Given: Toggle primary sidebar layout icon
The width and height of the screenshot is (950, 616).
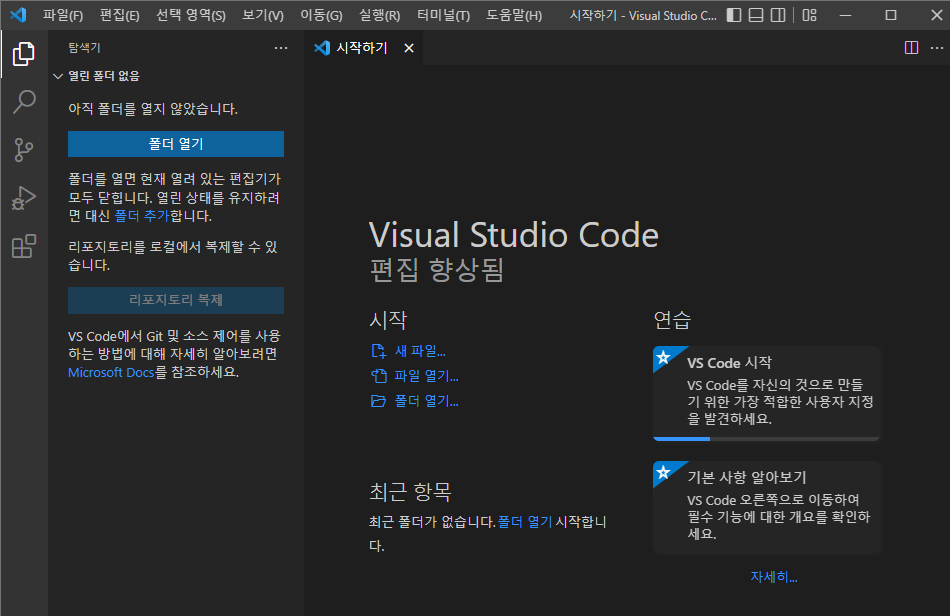Looking at the screenshot, I should click(x=734, y=15).
